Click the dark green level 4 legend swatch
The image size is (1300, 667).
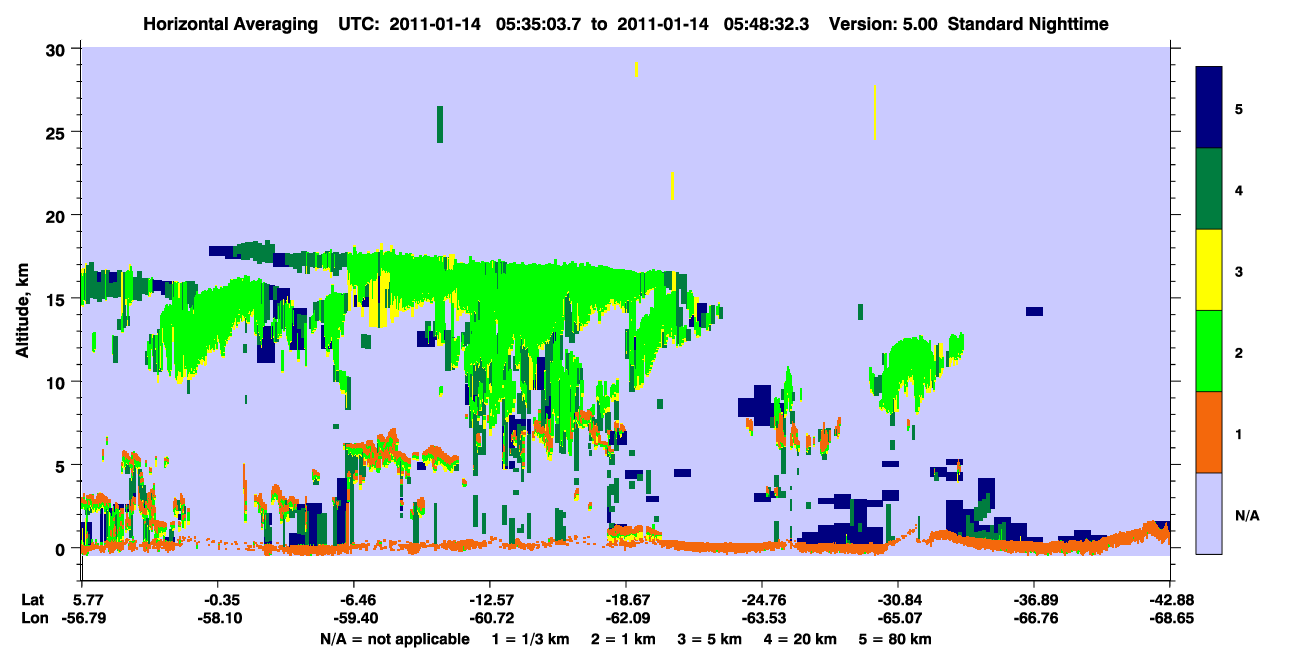[1209, 189]
